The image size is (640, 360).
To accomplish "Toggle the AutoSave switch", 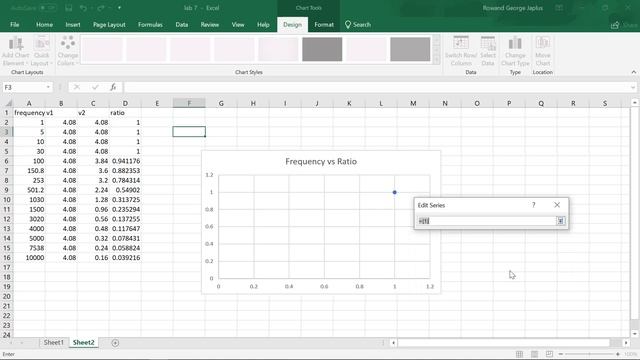I will coord(48,8).
